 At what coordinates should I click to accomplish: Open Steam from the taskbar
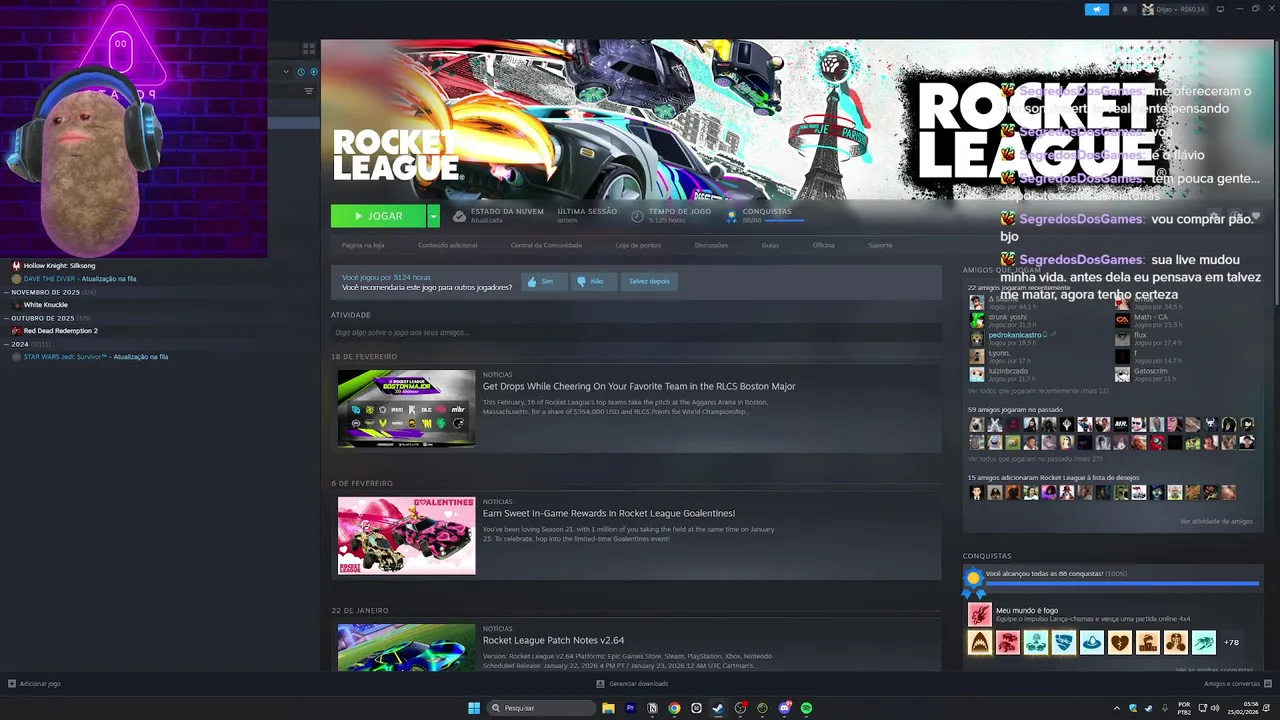point(718,708)
